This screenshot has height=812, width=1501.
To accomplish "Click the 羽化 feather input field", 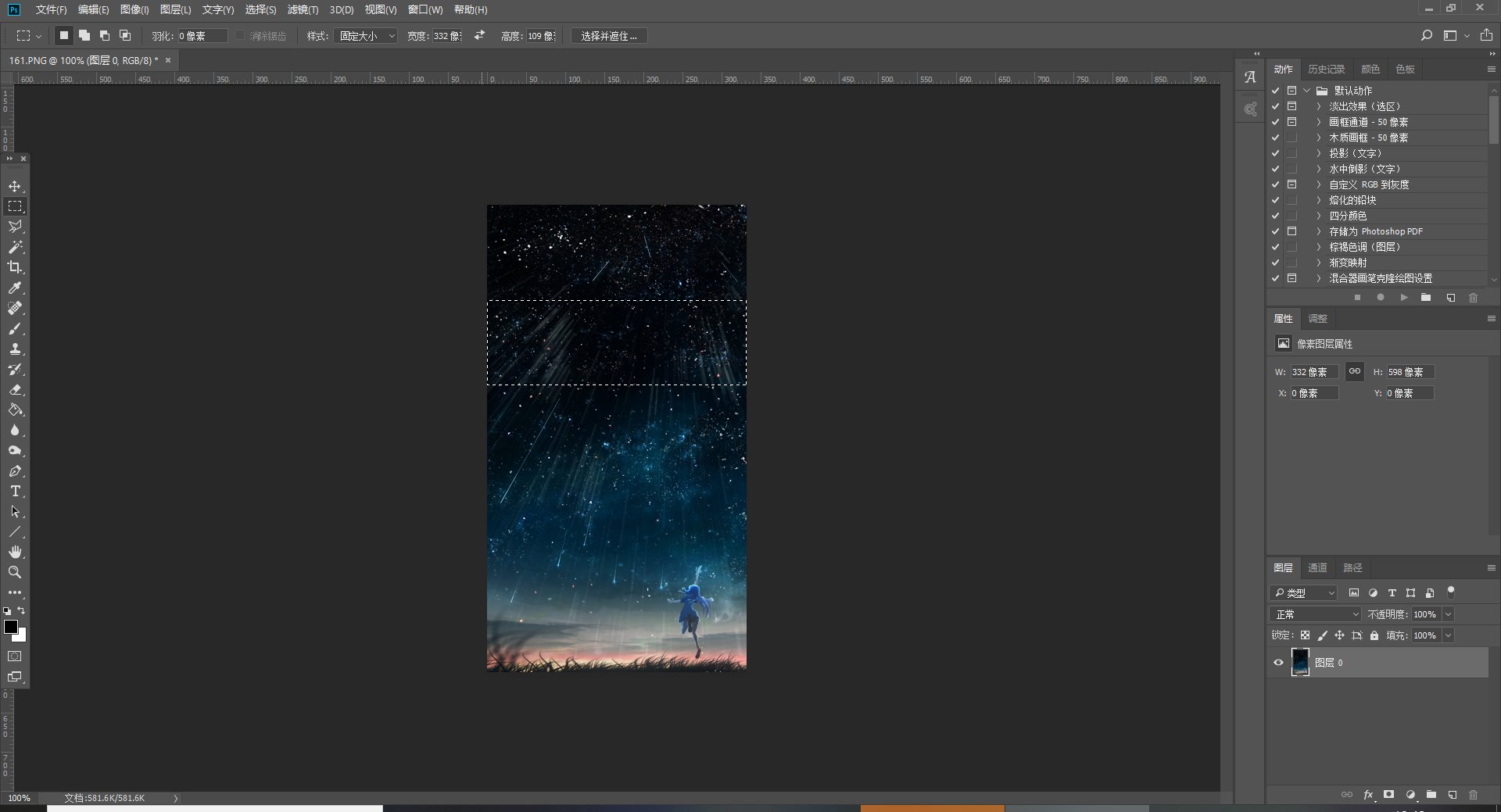I will (x=202, y=36).
